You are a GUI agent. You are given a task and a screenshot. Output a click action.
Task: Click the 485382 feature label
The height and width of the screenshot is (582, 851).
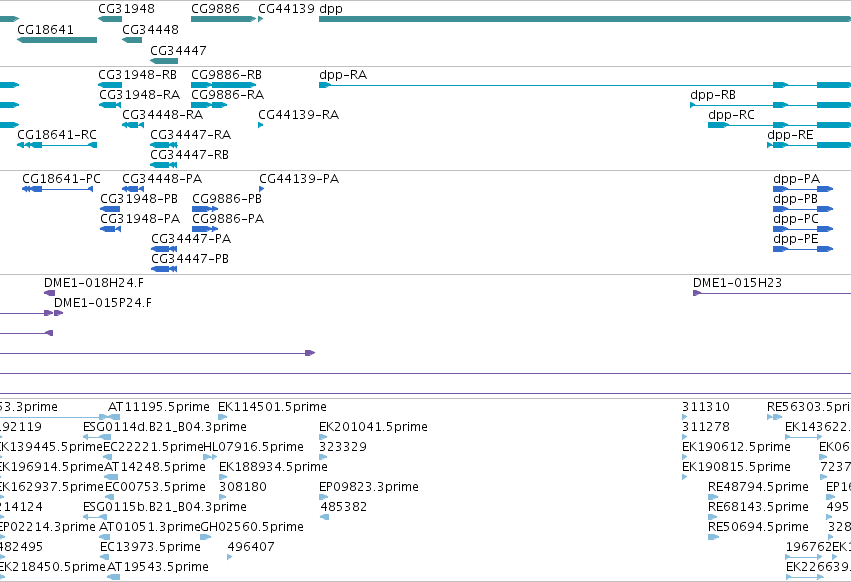point(344,507)
